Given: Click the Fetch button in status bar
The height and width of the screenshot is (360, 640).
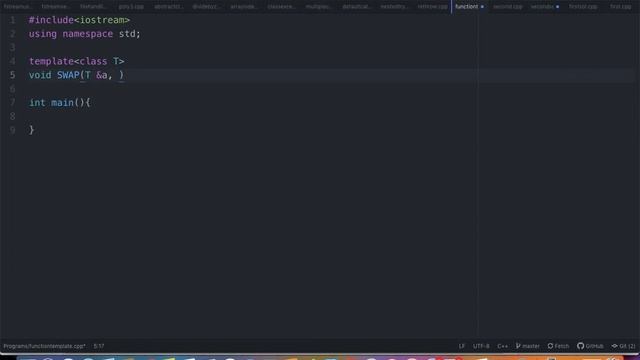Looking at the screenshot, I should [558, 346].
